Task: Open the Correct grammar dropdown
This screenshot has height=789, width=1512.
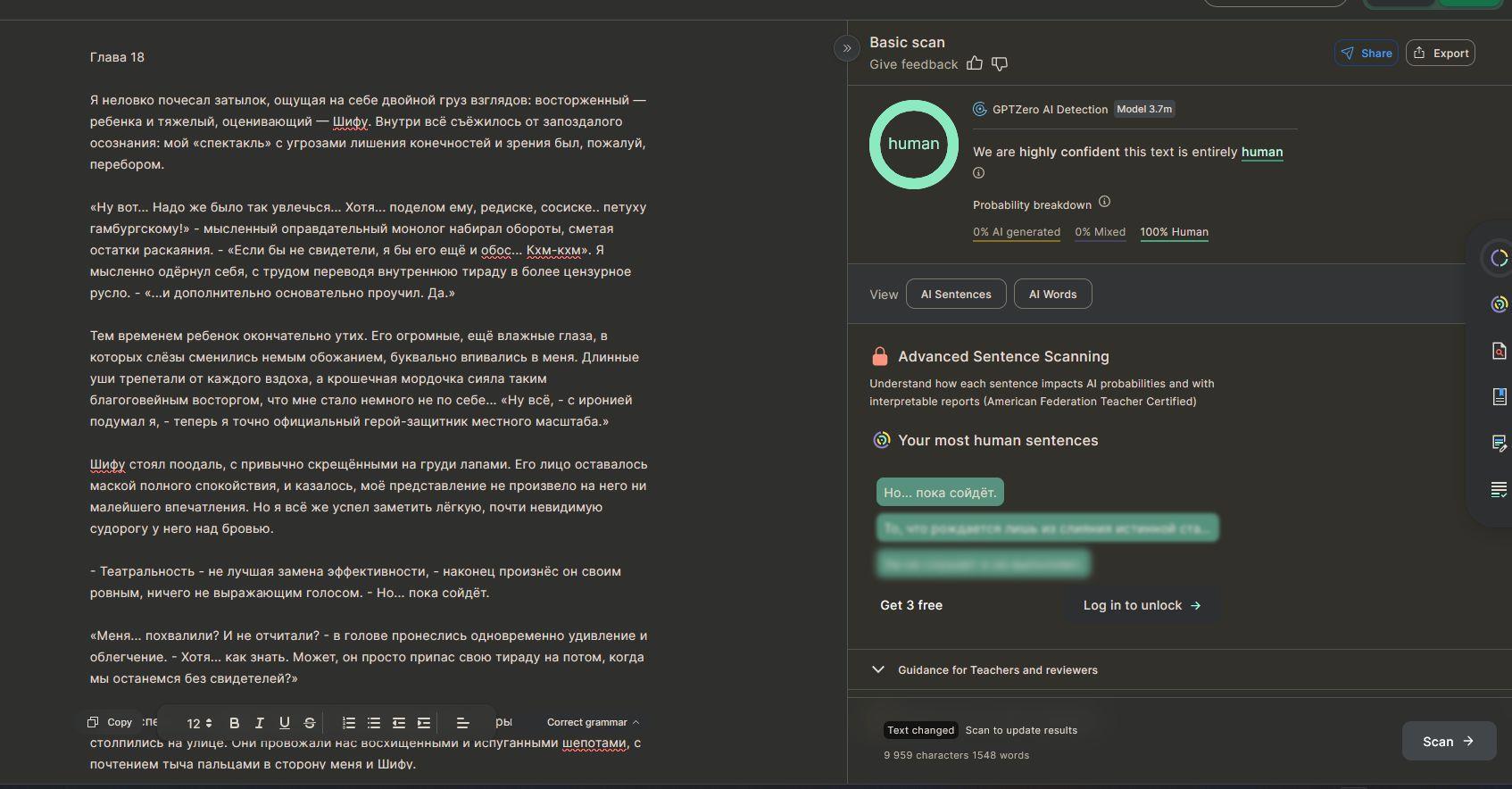Action: point(593,722)
